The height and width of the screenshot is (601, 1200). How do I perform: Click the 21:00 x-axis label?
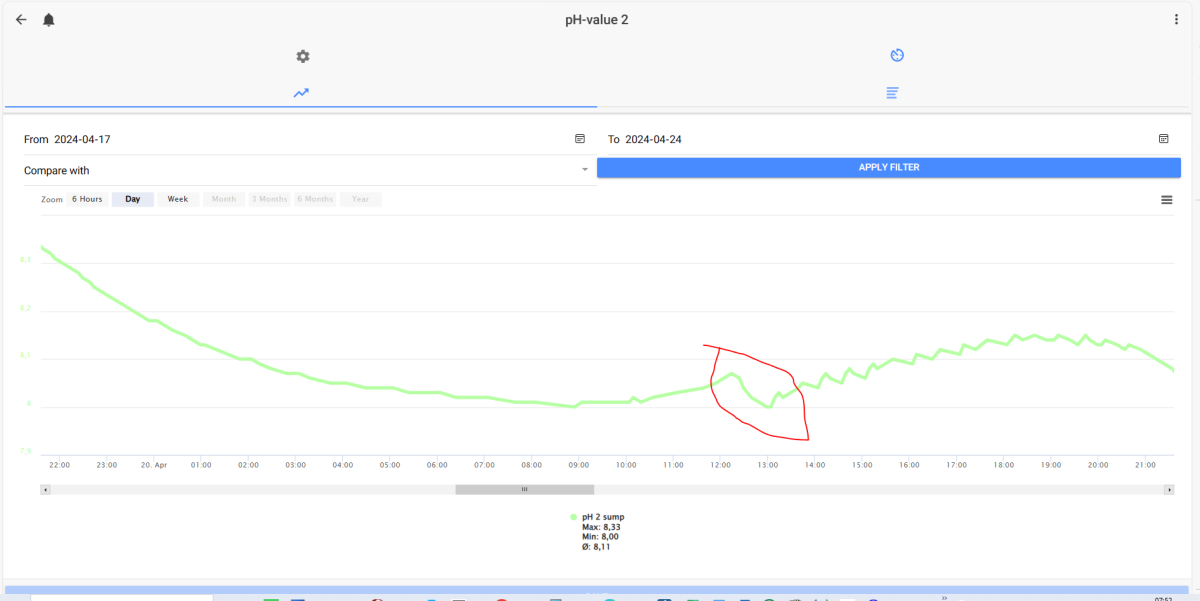(1146, 465)
